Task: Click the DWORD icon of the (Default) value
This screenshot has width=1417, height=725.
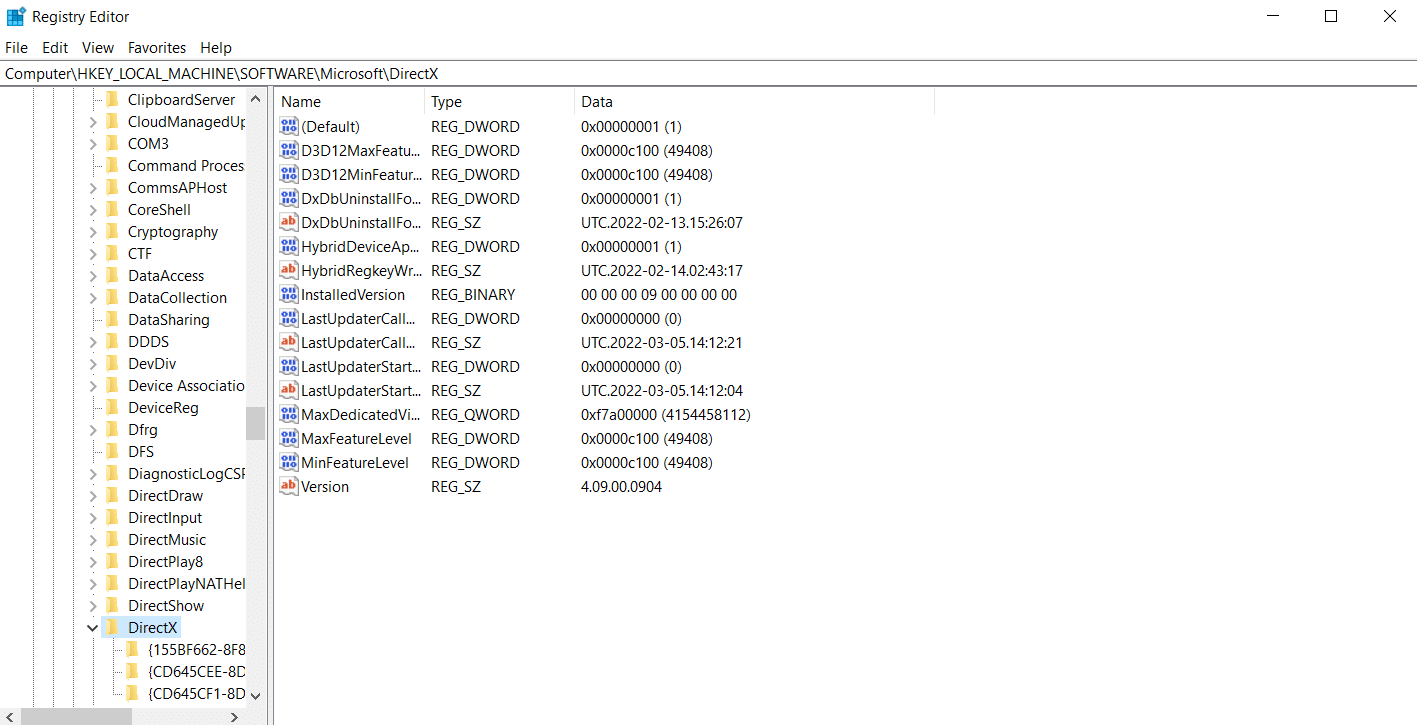Action: point(289,127)
